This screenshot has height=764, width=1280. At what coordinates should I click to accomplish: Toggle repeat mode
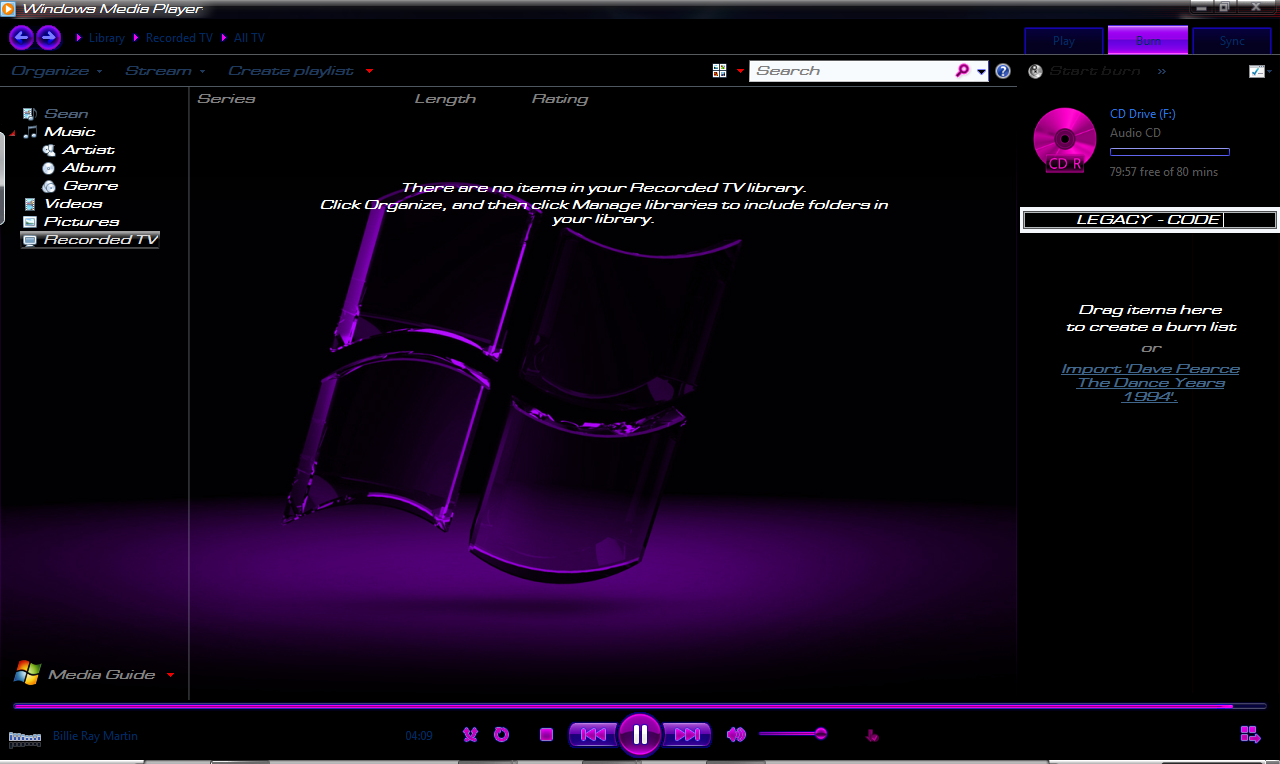click(502, 735)
